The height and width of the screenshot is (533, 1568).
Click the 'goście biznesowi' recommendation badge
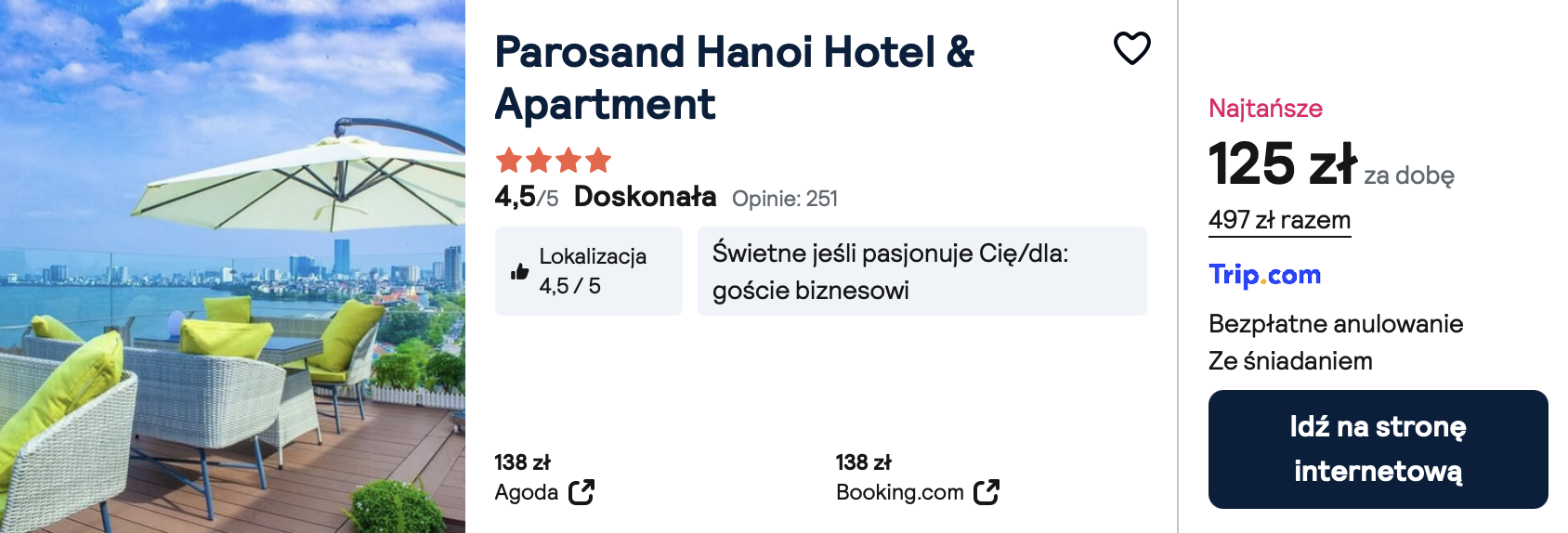(921, 271)
